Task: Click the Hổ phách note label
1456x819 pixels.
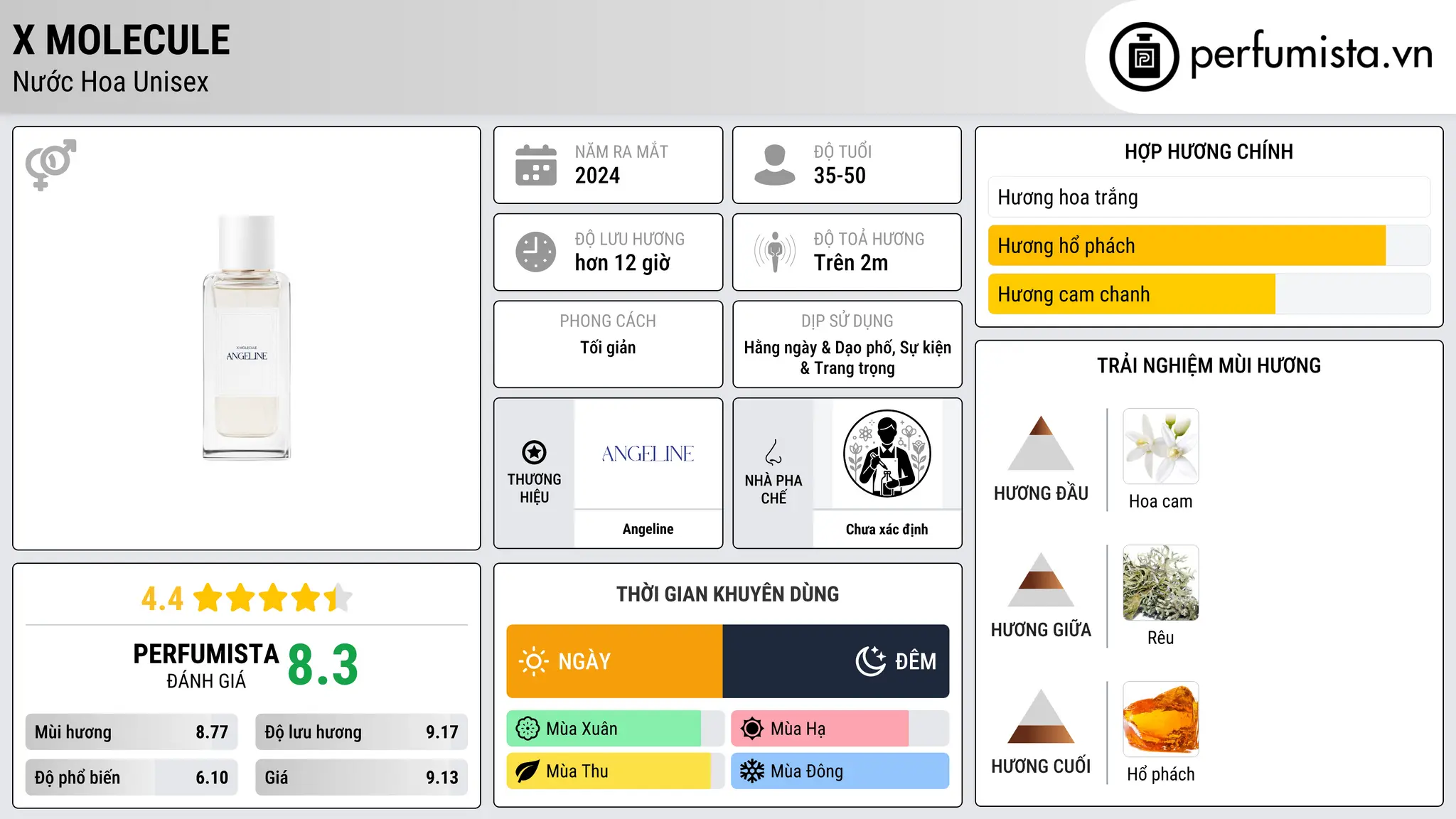Action: pyautogui.click(x=1160, y=774)
